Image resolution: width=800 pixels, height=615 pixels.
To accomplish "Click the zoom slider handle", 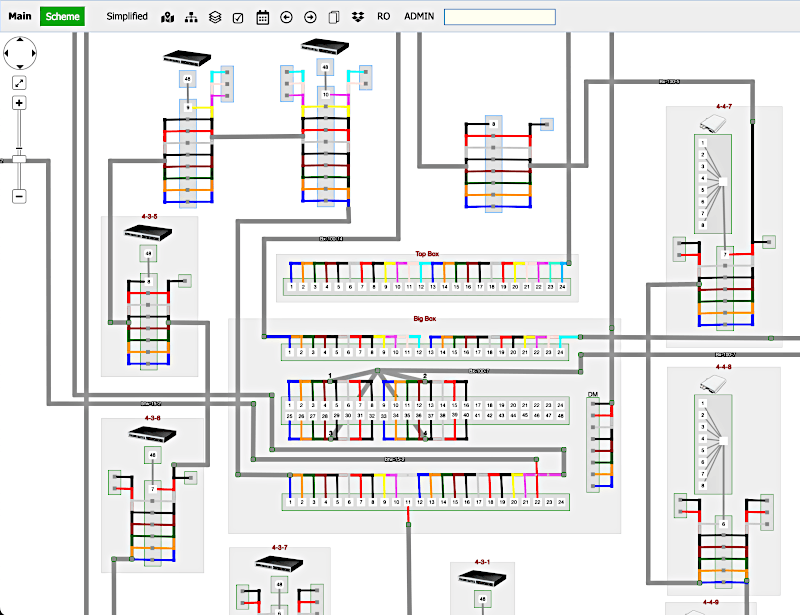I will 19,159.
